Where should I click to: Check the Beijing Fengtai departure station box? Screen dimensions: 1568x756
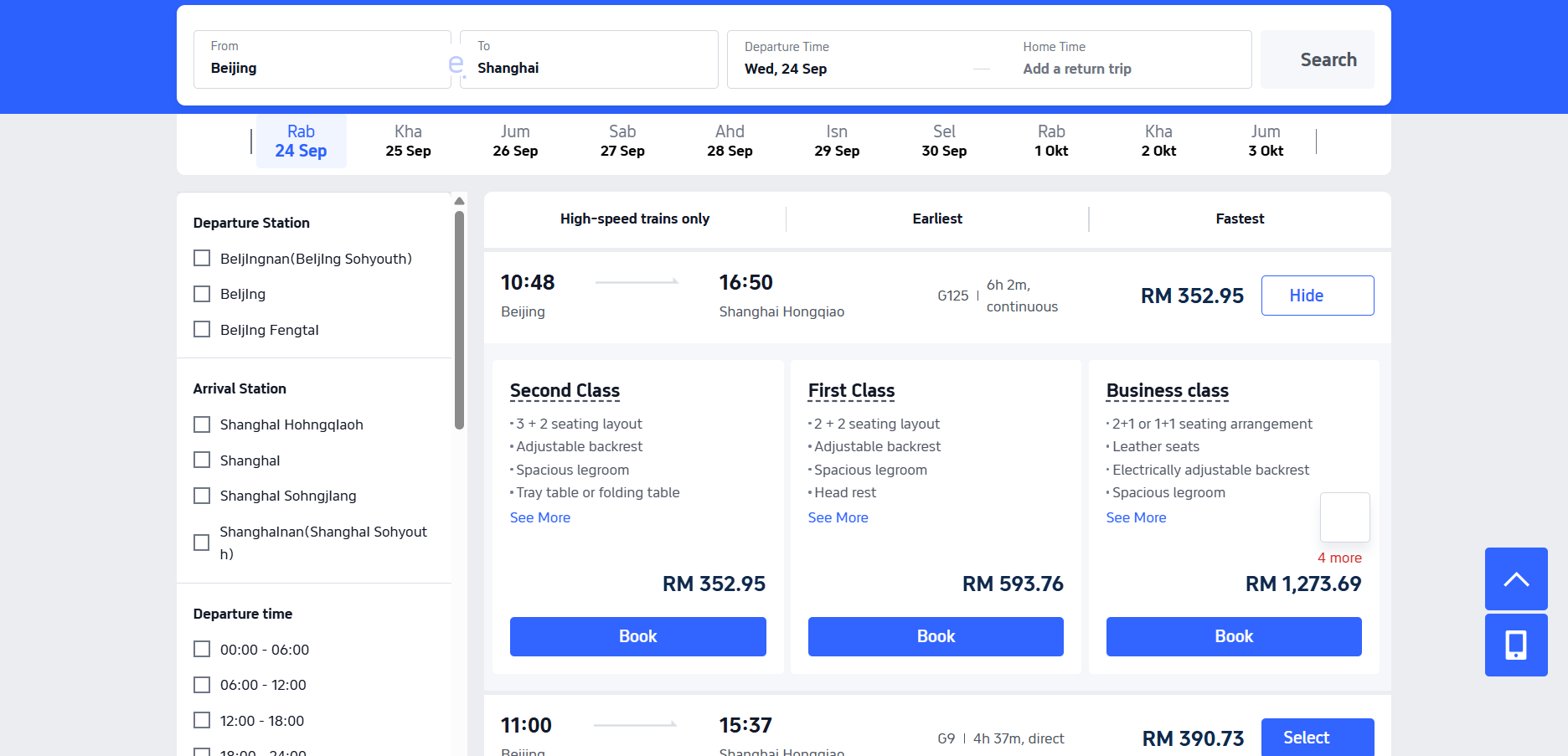202,330
